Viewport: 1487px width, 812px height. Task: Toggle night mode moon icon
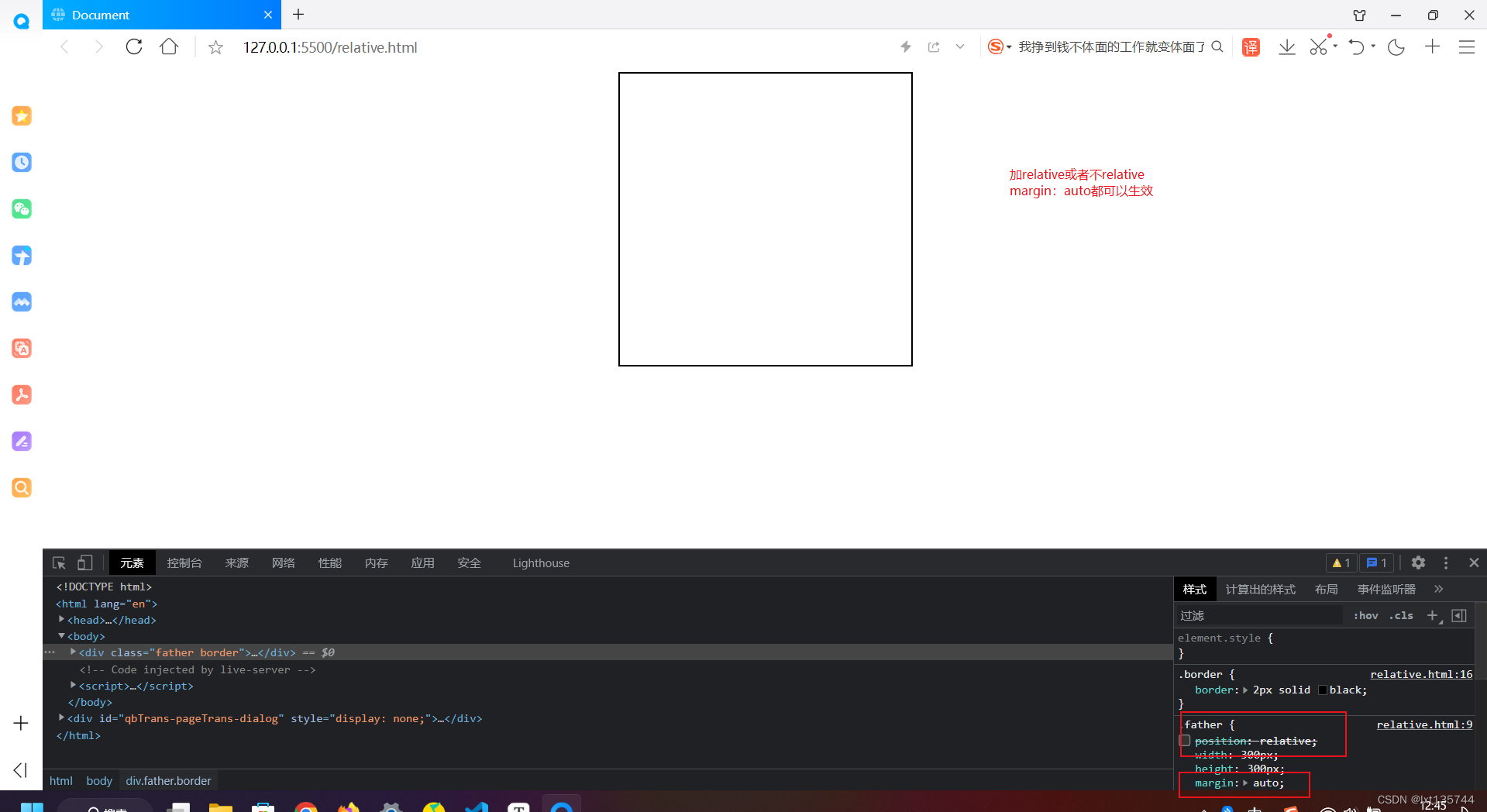[x=1396, y=47]
